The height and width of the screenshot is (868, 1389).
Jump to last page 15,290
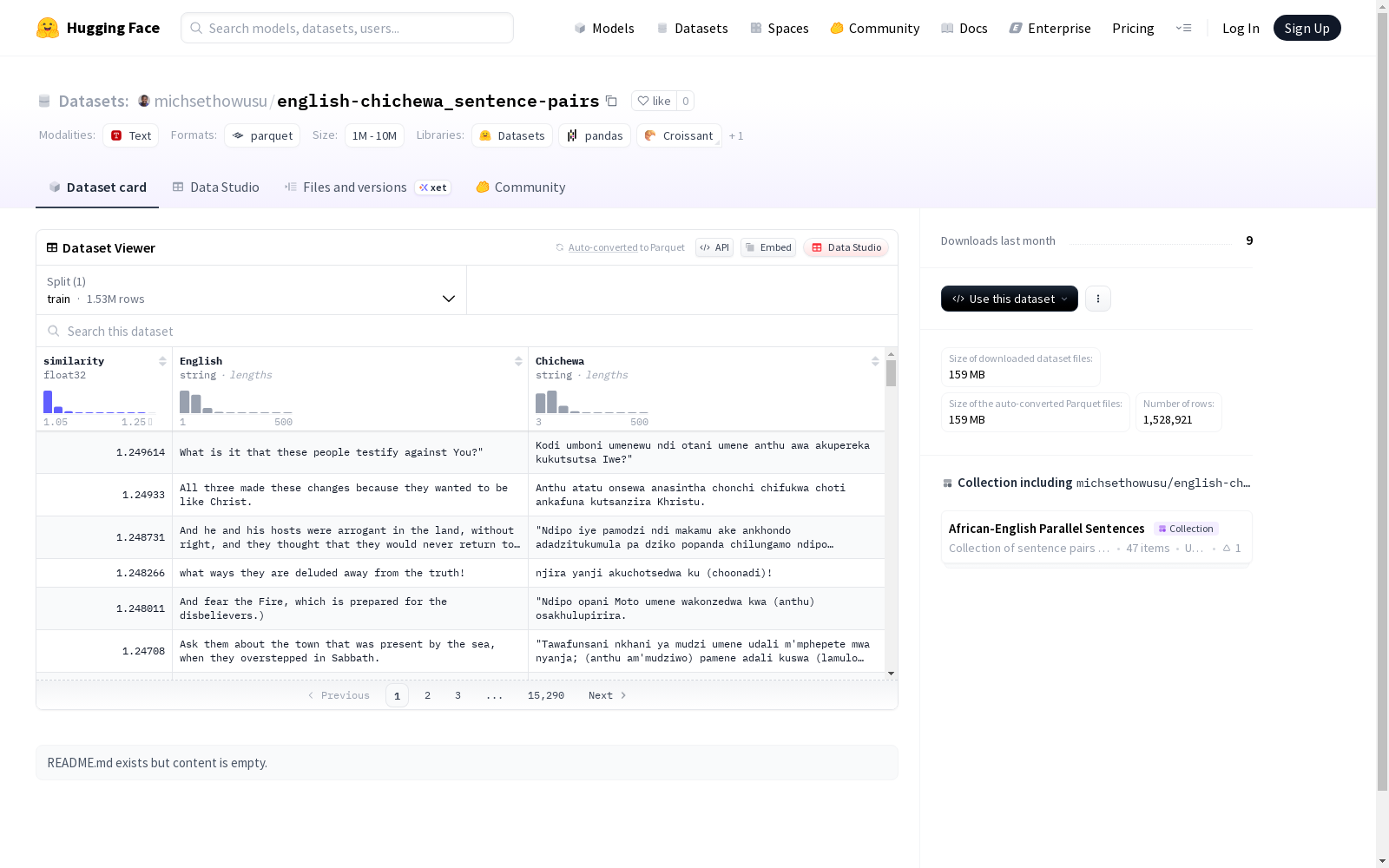pyautogui.click(x=546, y=695)
